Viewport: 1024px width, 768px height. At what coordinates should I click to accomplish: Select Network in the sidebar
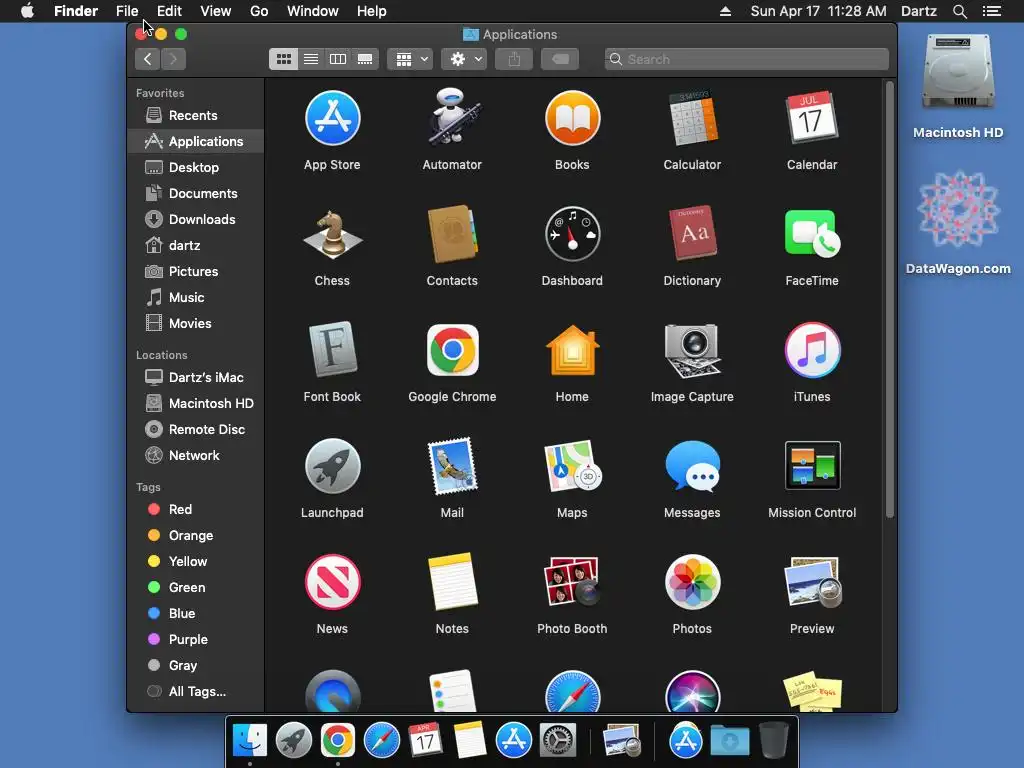(x=195, y=456)
